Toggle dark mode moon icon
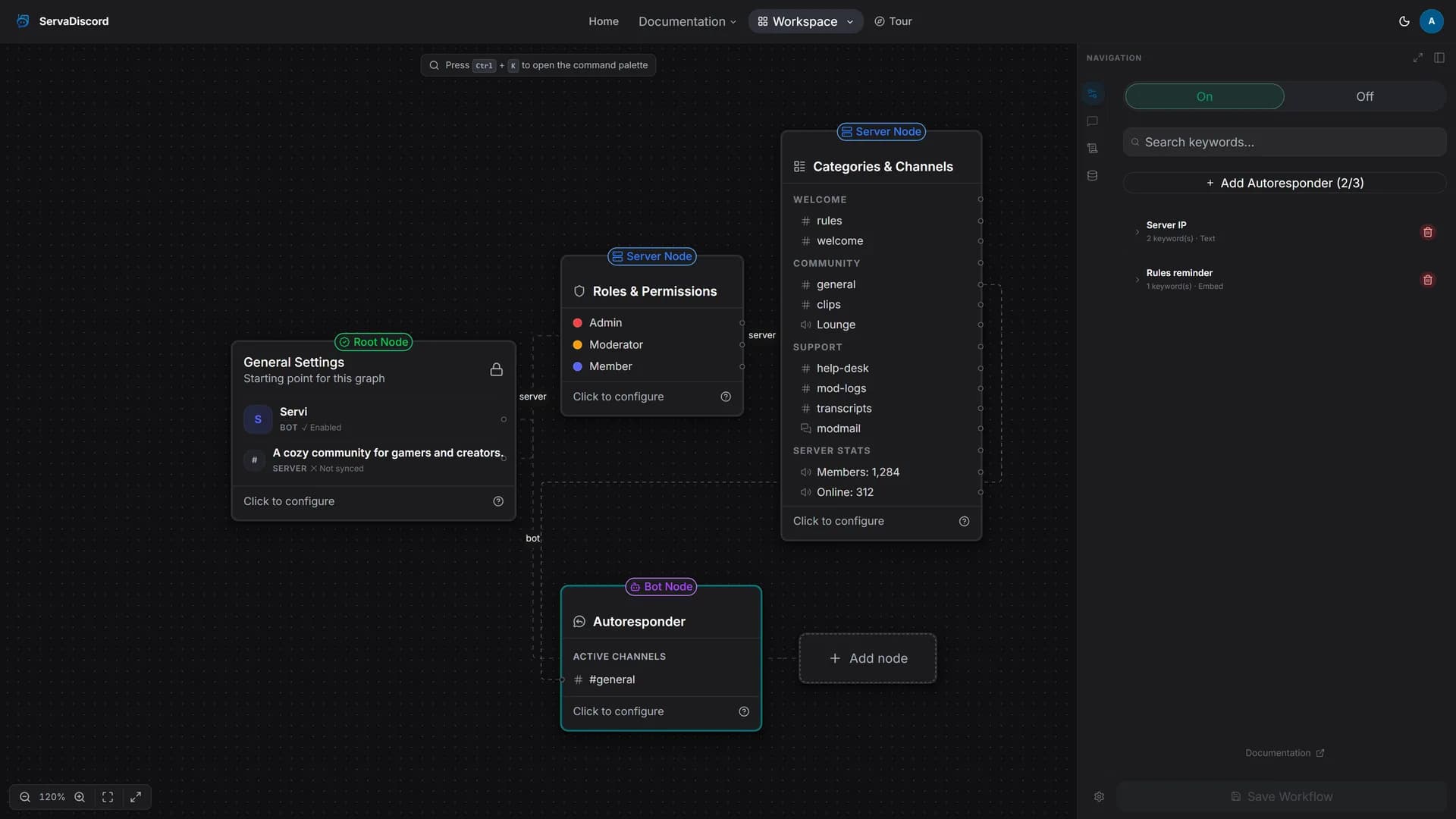This screenshot has width=1456, height=819. coord(1404,21)
